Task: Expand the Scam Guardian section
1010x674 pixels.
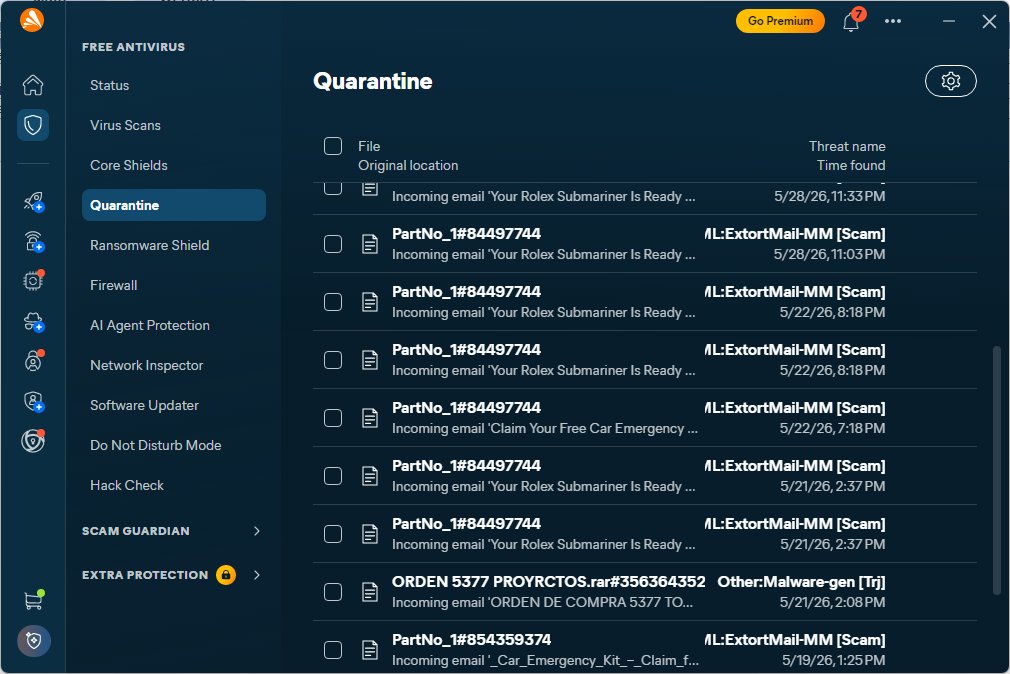Action: (x=257, y=531)
